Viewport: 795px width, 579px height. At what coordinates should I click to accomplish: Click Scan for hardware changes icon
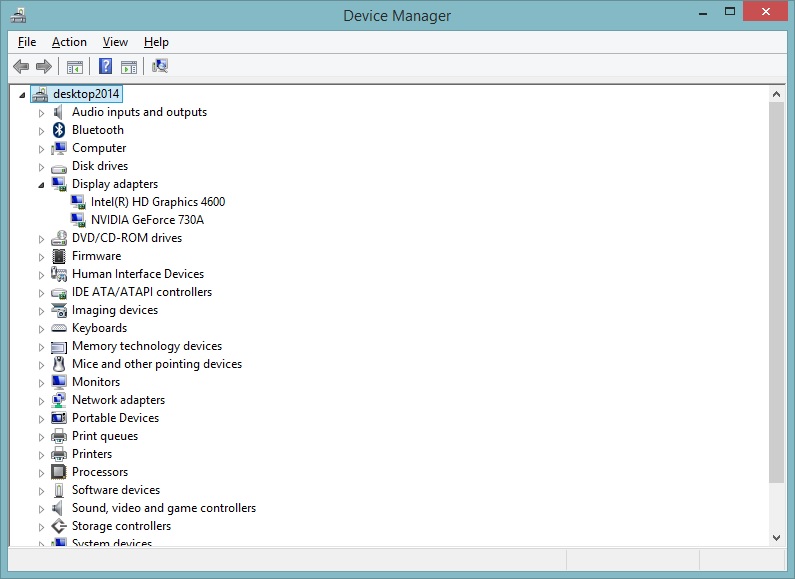(x=160, y=67)
